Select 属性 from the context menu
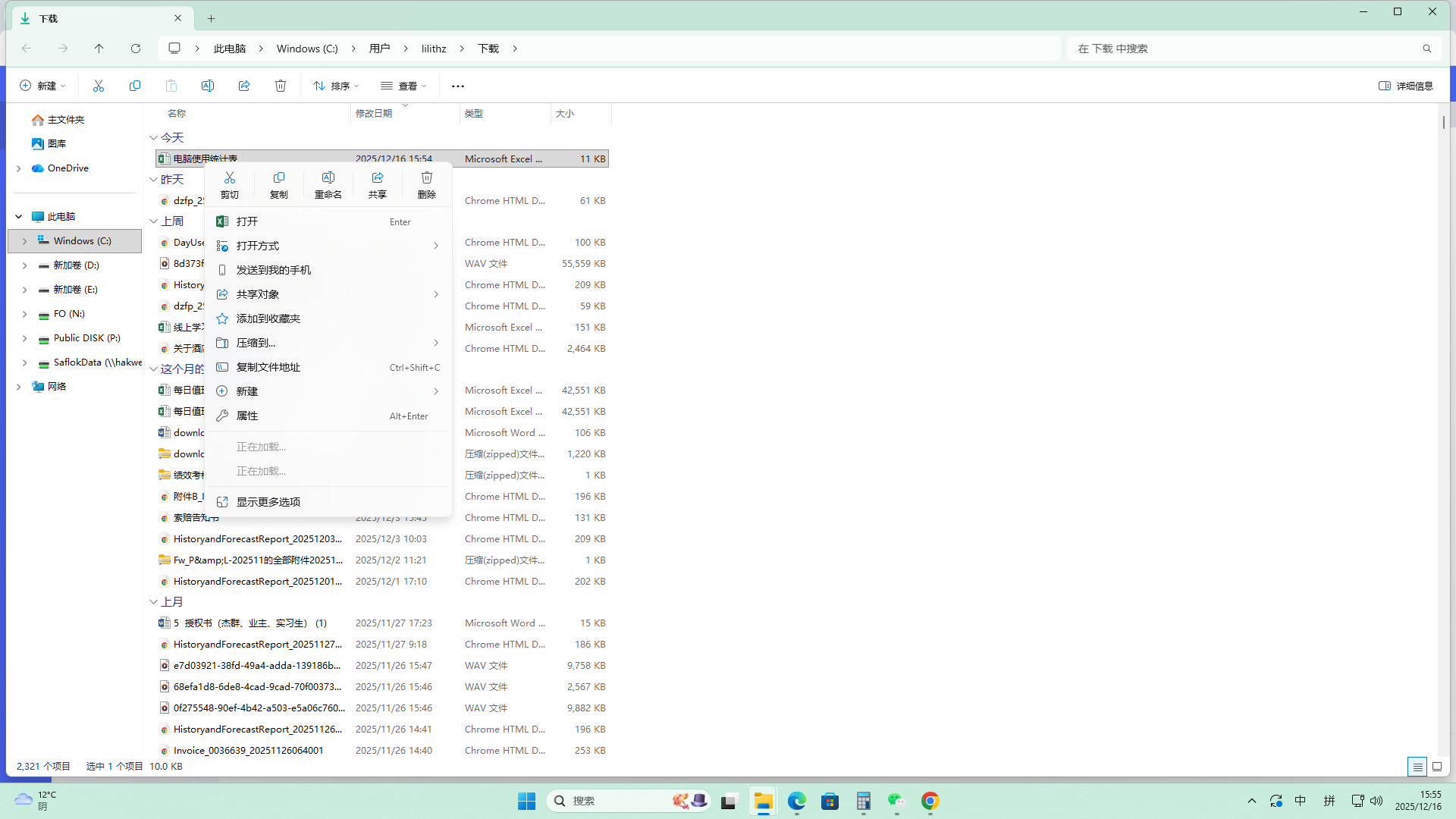The image size is (1456, 819). 247,416
